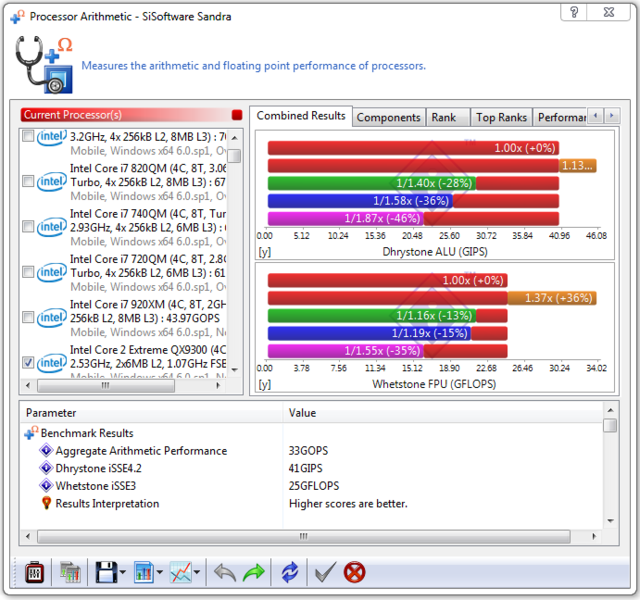Select the 33GOPS value
This screenshot has width=640, height=600.
pyautogui.click(x=308, y=451)
